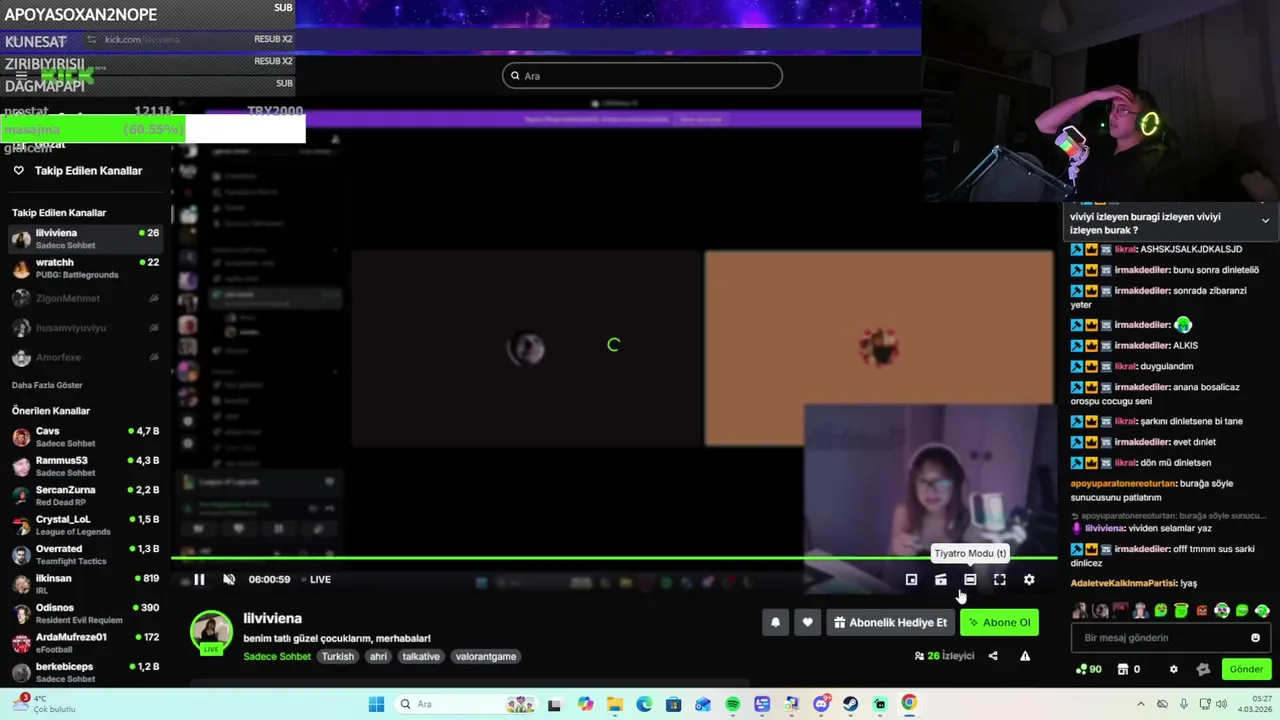Open lilviviena in followed channels

(x=85, y=238)
